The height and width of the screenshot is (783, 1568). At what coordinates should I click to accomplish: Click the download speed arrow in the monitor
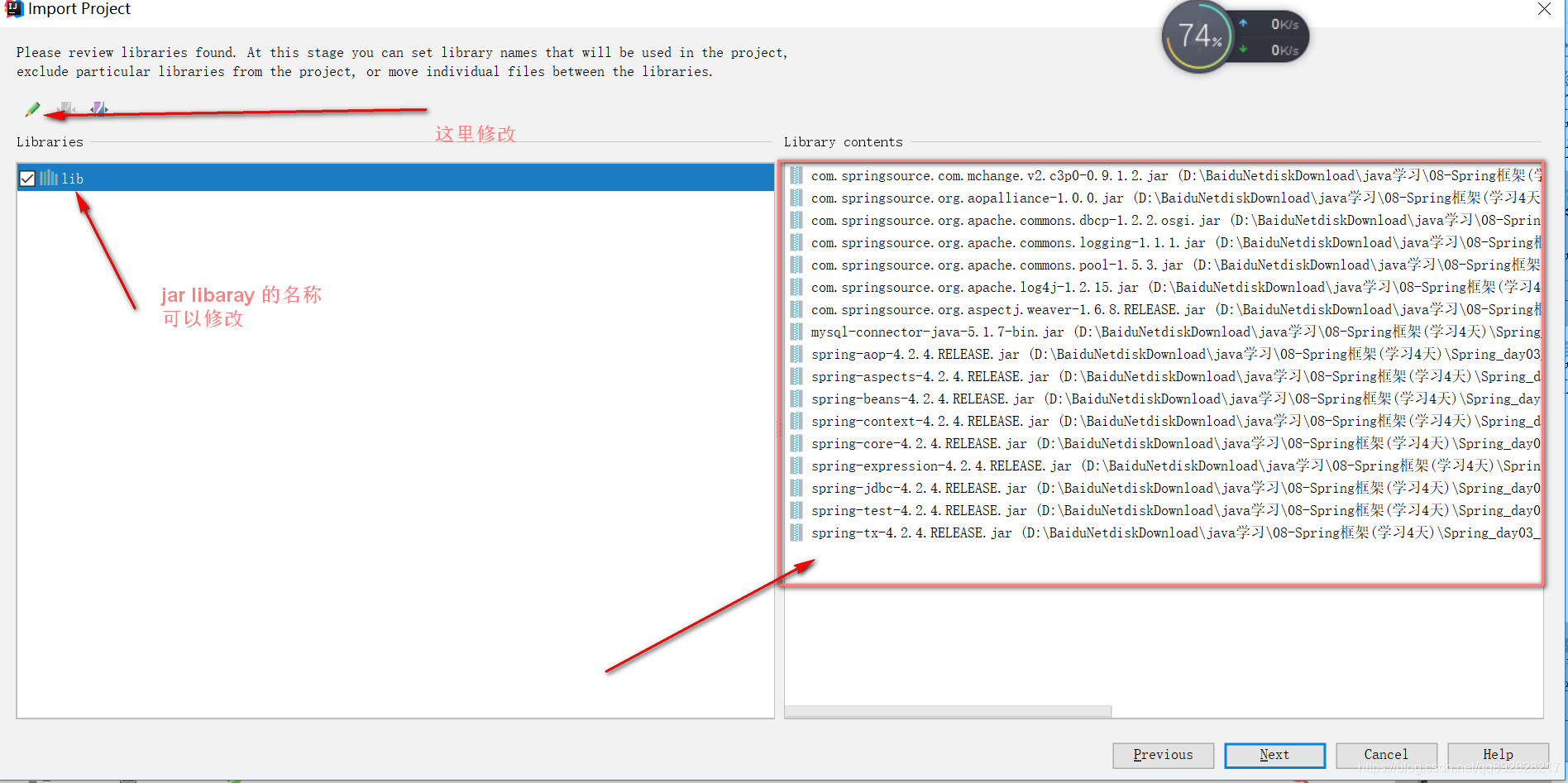(x=1243, y=49)
